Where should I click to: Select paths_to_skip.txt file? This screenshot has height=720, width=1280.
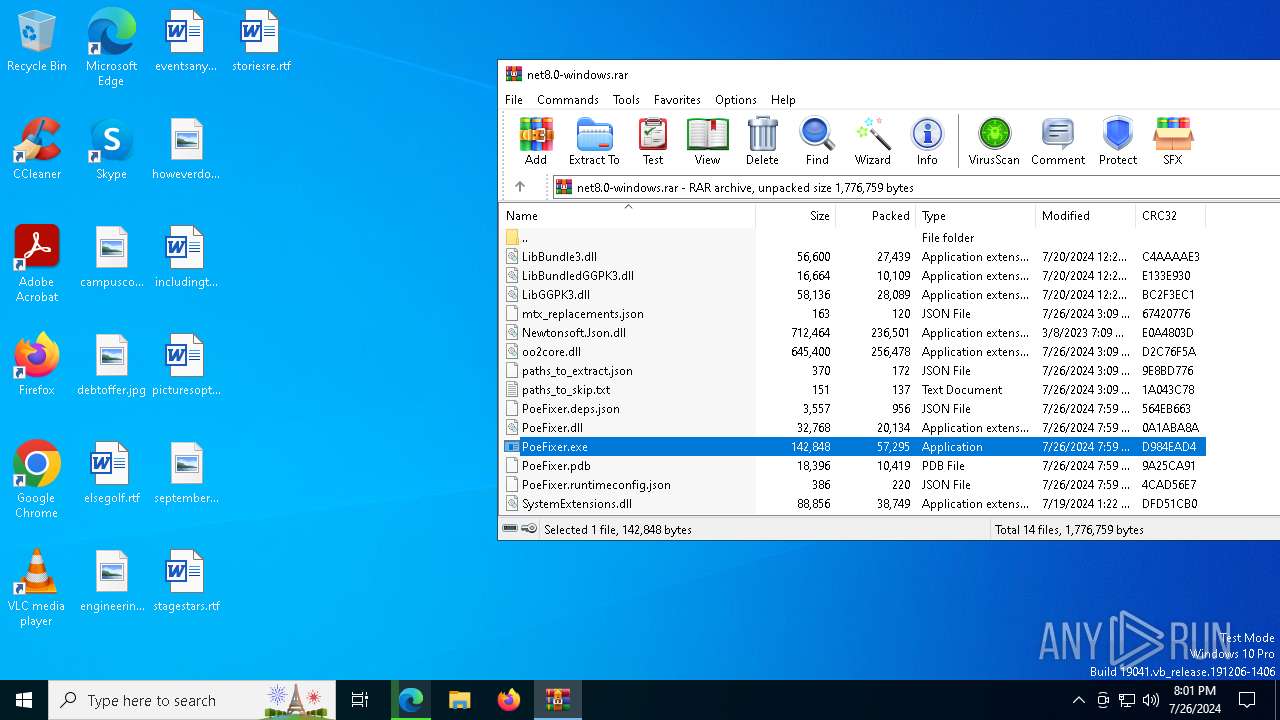pos(853,390)
